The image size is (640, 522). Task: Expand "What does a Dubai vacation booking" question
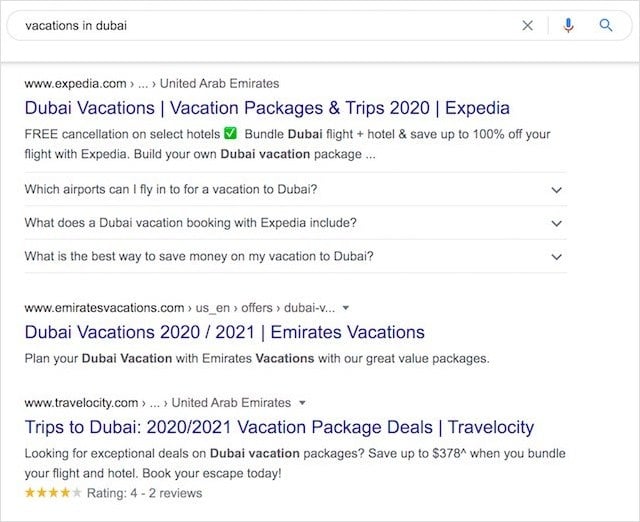tap(557, 223)
